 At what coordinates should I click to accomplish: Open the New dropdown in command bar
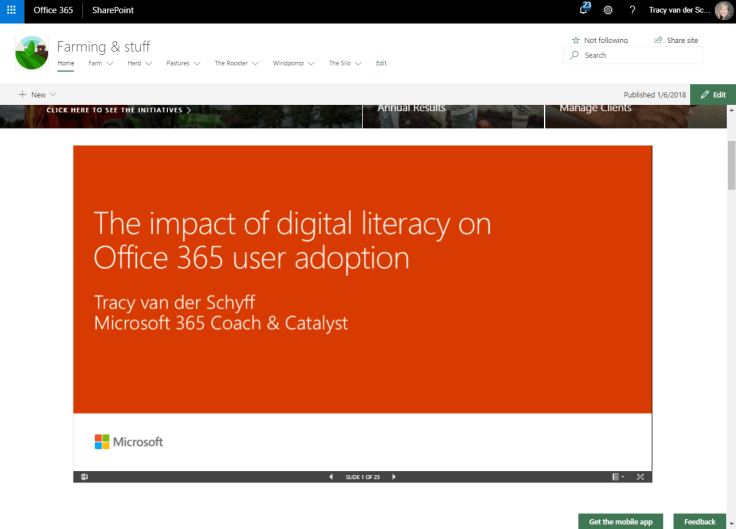pyautogui.click(x=38, y=94)
